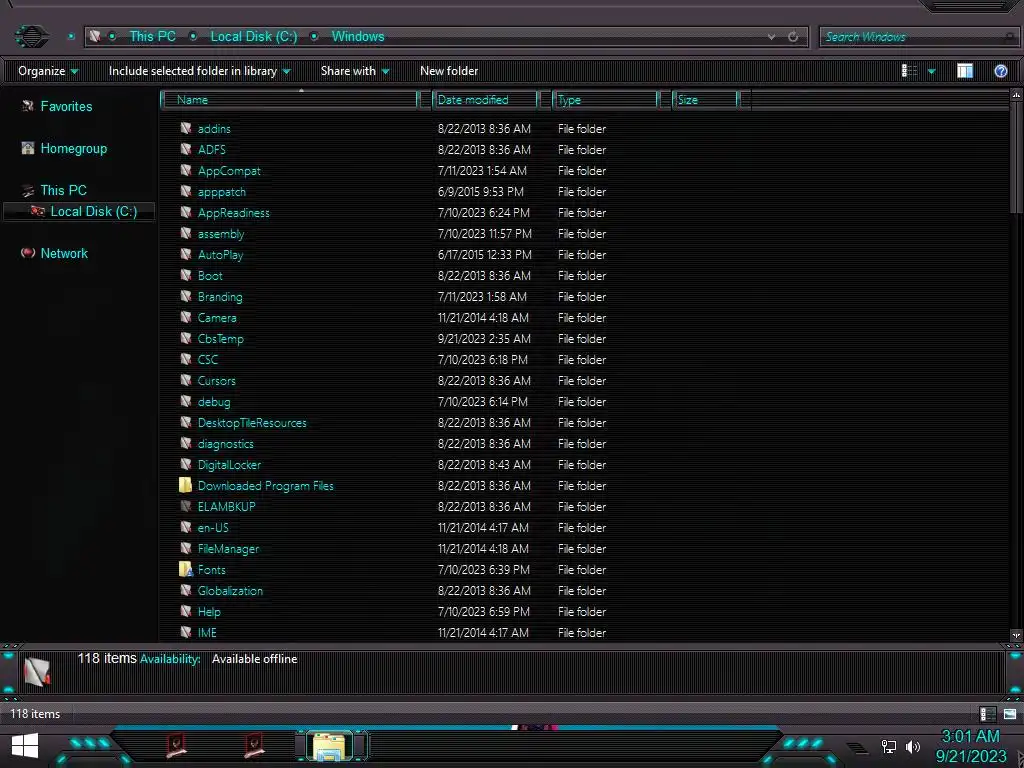Open Include selected folder in library menu

199,71
